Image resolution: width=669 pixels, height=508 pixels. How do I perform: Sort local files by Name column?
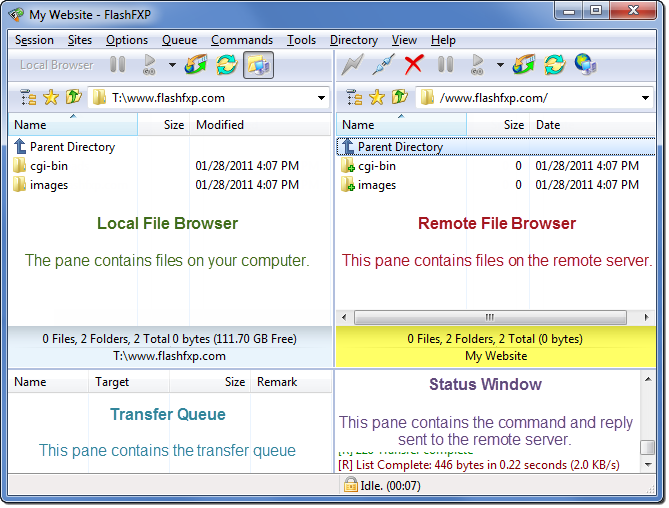point(73,125)
